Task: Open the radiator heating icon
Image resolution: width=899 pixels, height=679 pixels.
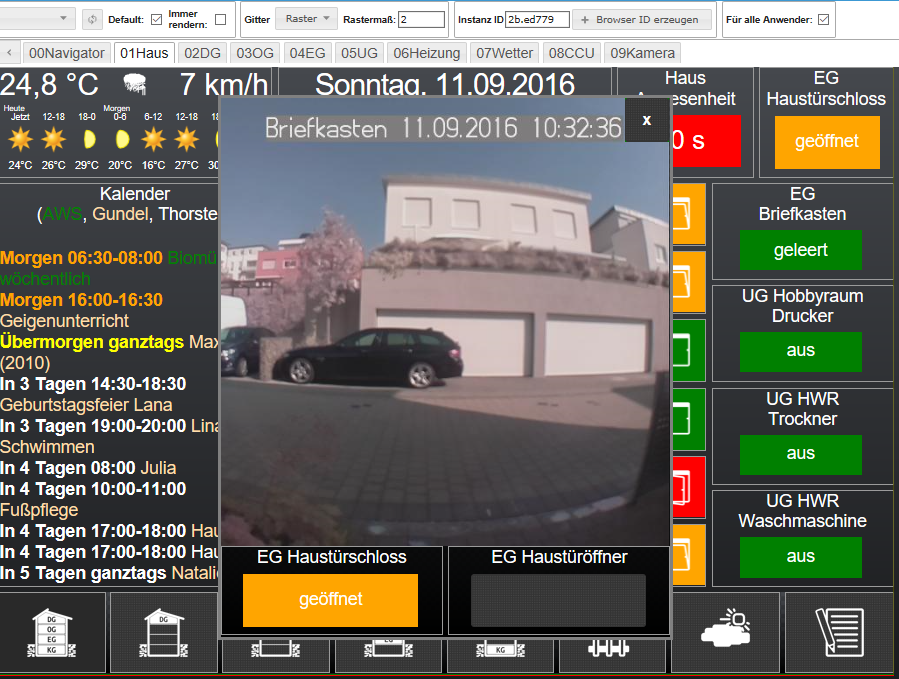Action: point(609,649)
